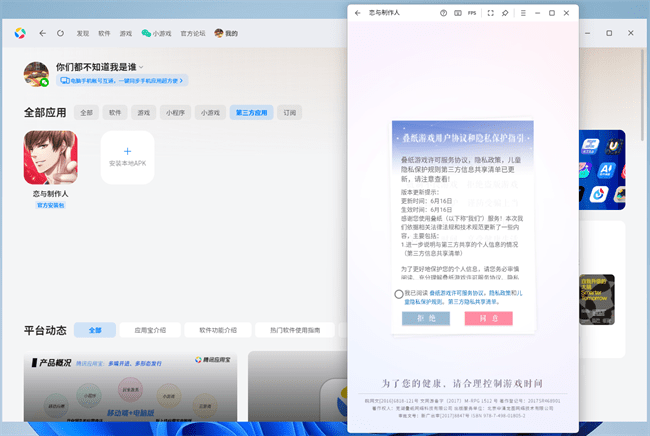Select the 第三方应用 filter

tap(251, 112)
